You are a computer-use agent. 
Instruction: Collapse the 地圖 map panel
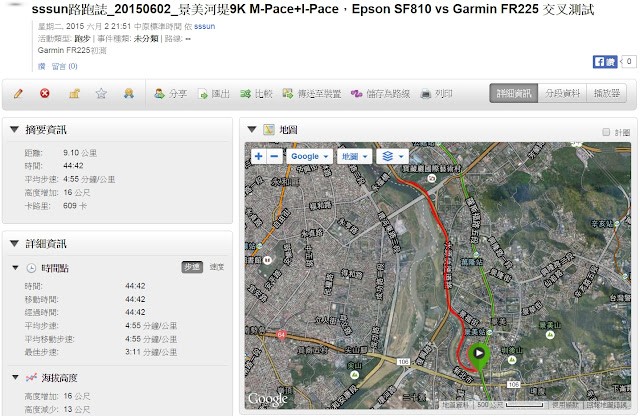point(252,129)
